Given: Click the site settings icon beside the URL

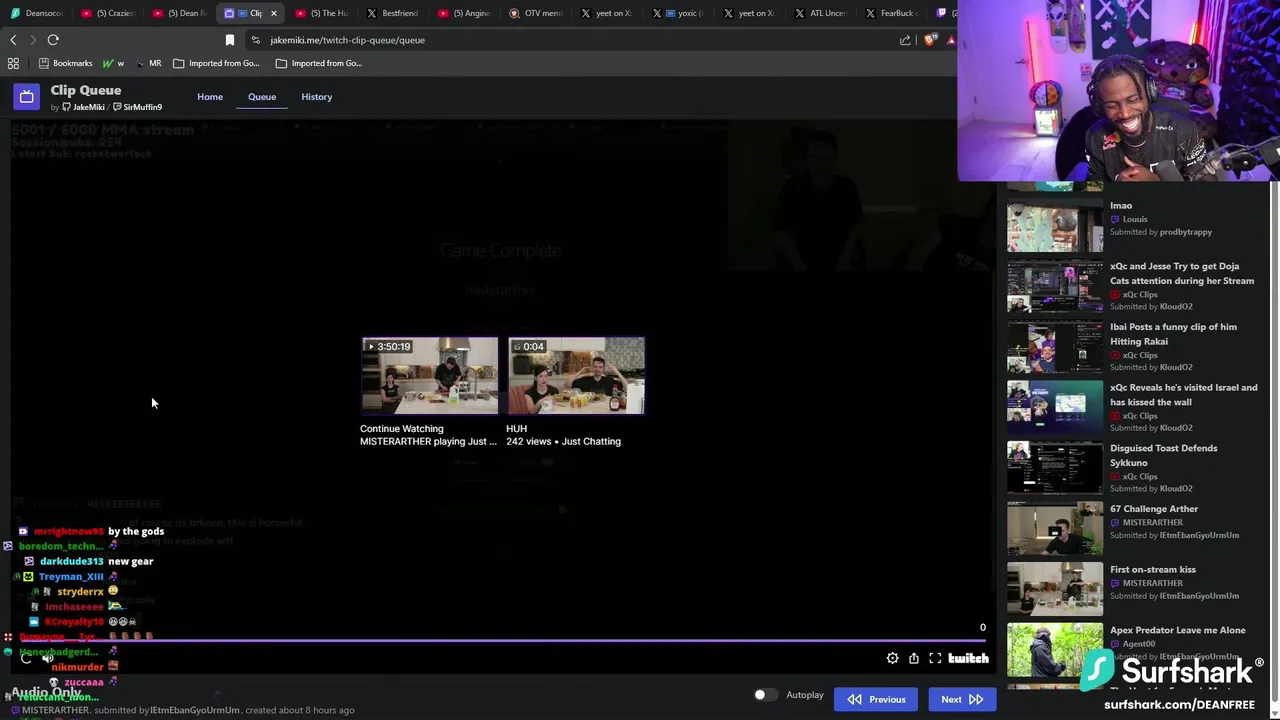Looking at the screenshot, I should tap(256, 40).
